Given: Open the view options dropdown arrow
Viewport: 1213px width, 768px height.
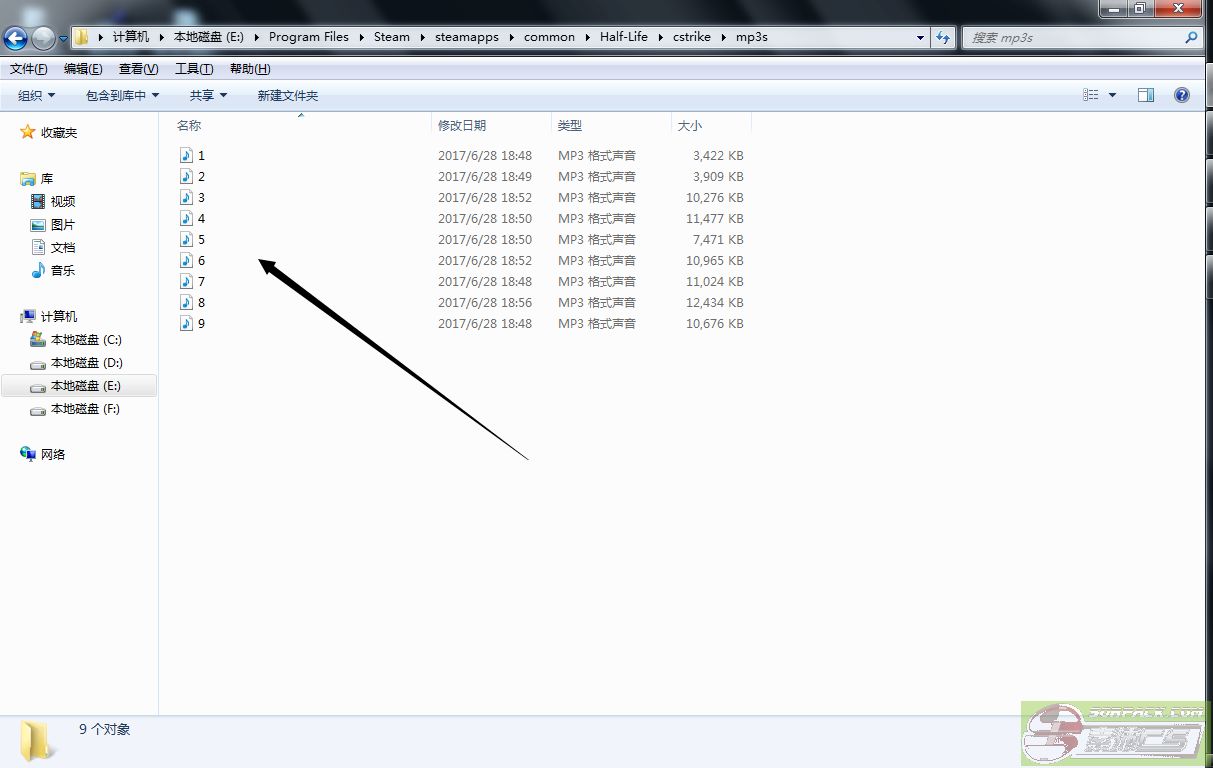Looking at the screenshot, I should click(x=1112, y=95).
